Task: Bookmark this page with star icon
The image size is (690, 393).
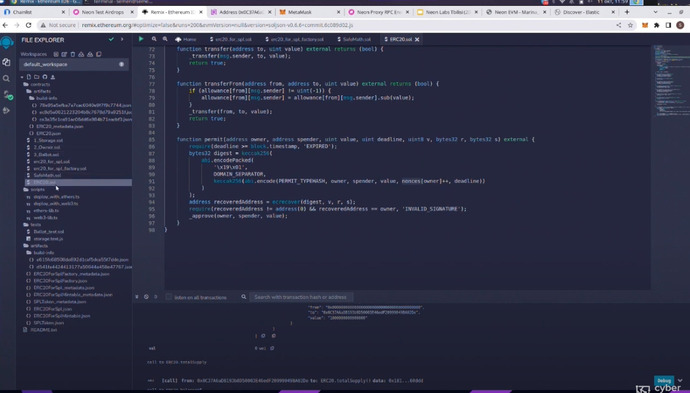Action: coord(630,26)
